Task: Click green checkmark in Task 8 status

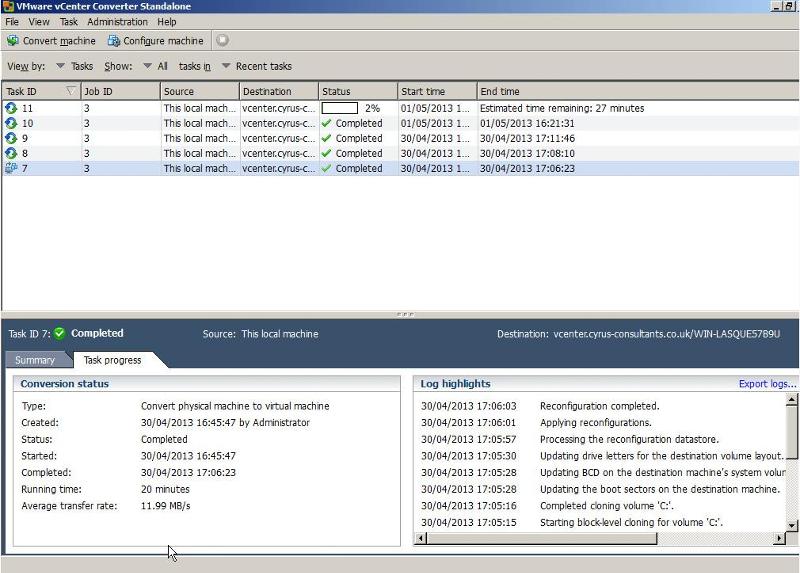Action: (x=327, y=153)
